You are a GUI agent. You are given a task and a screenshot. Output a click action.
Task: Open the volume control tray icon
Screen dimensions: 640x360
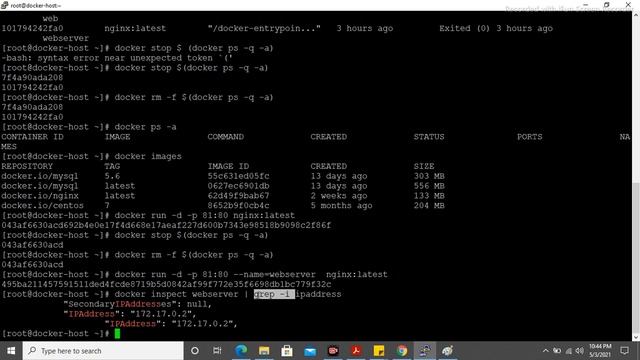click(580, 351)
